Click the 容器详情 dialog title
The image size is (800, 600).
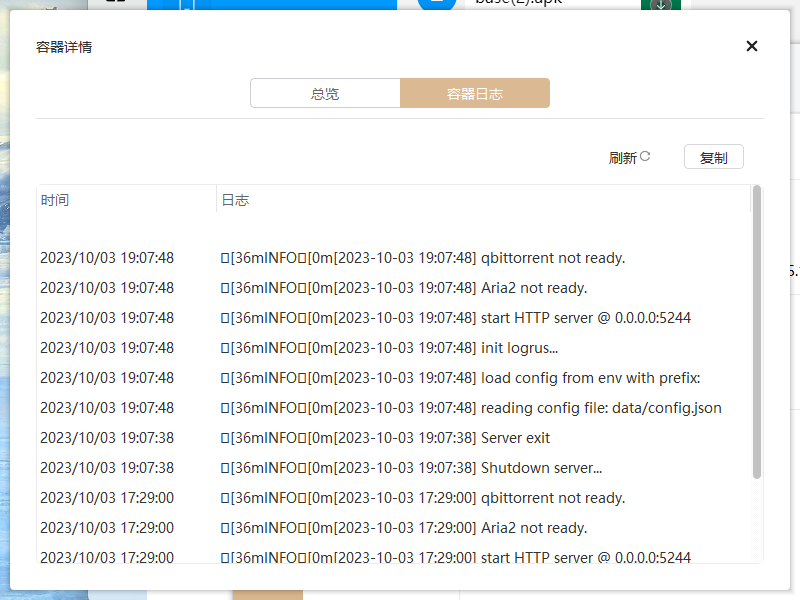[64, 47]
